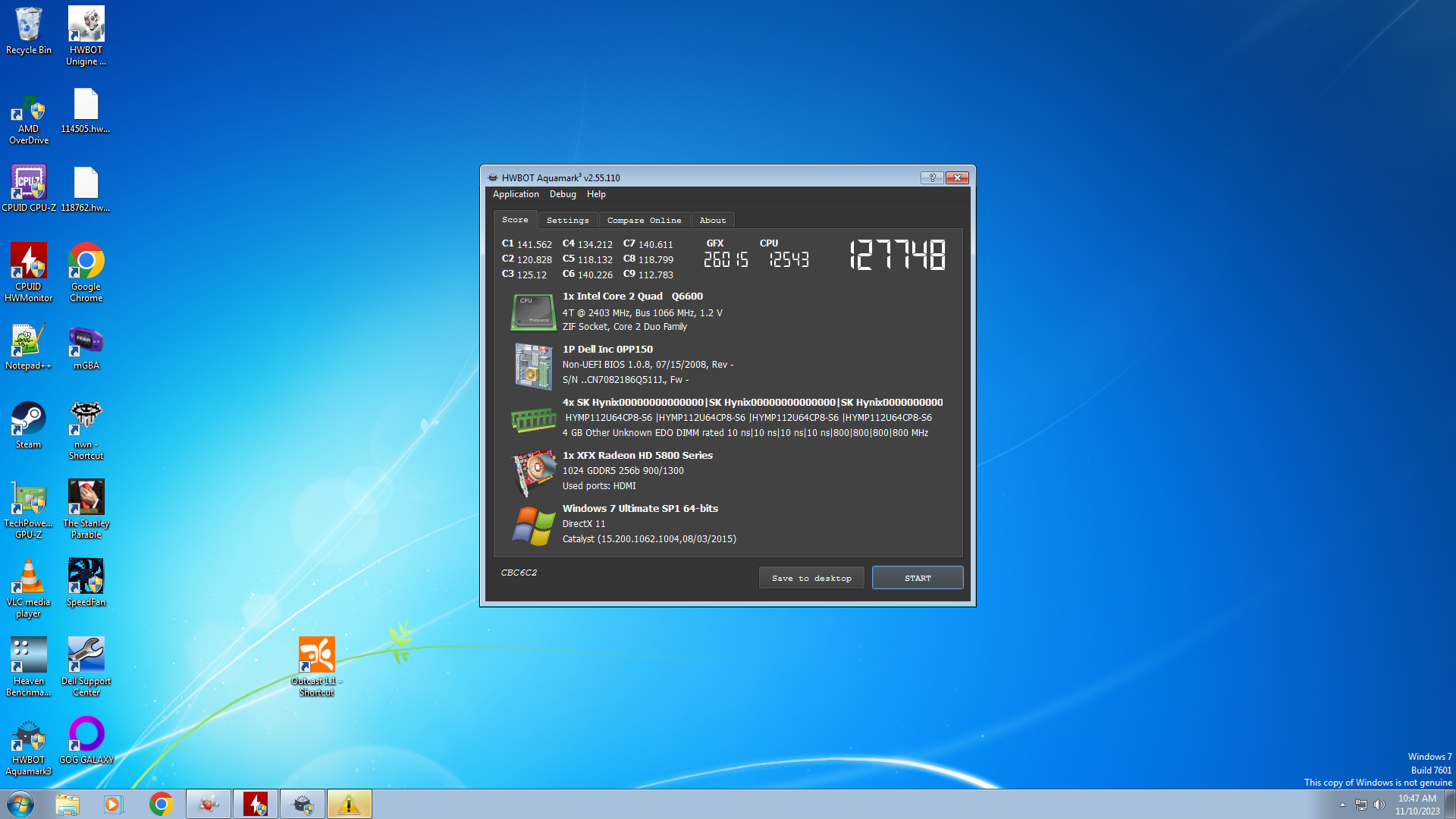Close the HWBOT Aquamark window

coord(957,177)
